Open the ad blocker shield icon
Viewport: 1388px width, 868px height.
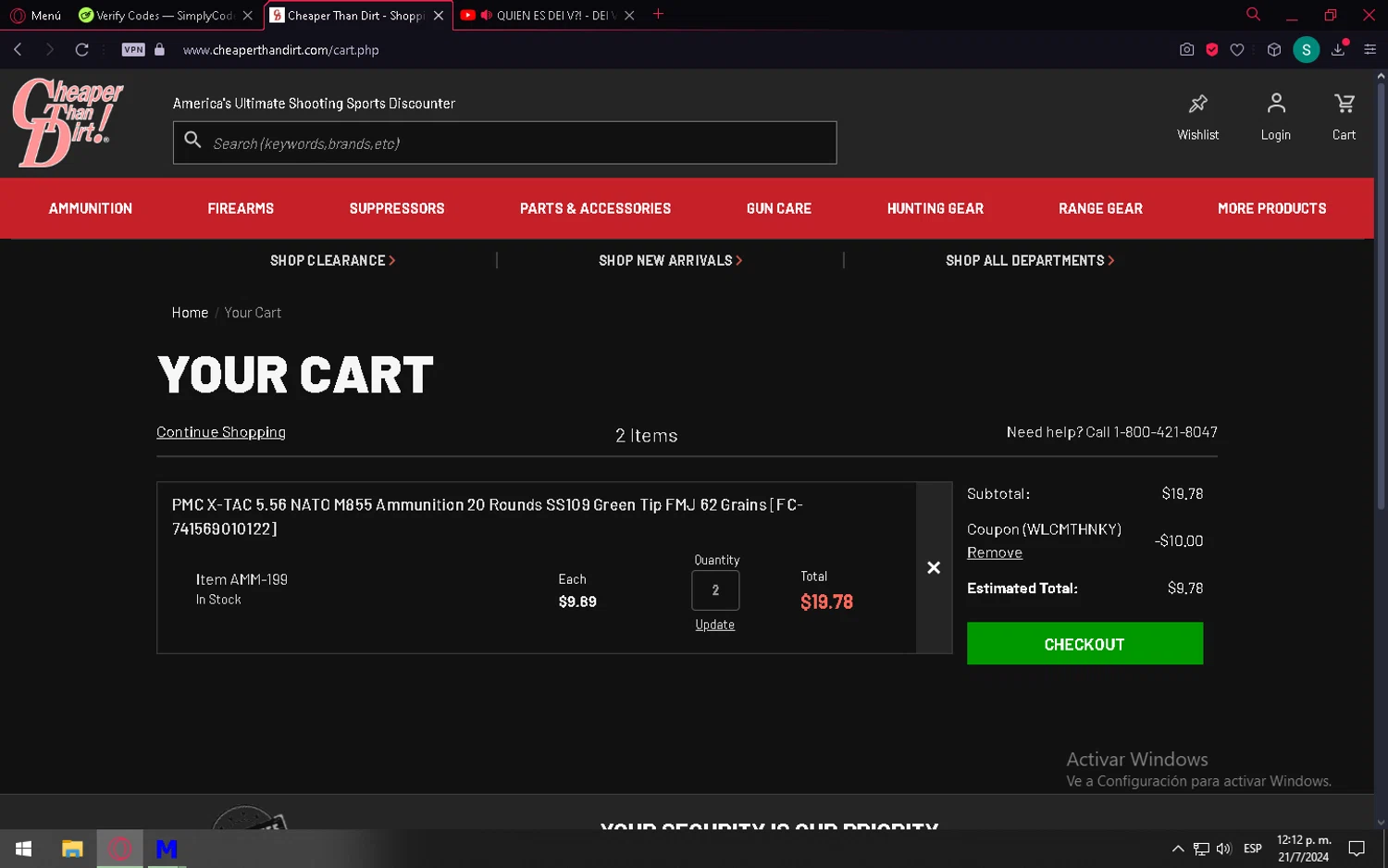click(1212, 50)
